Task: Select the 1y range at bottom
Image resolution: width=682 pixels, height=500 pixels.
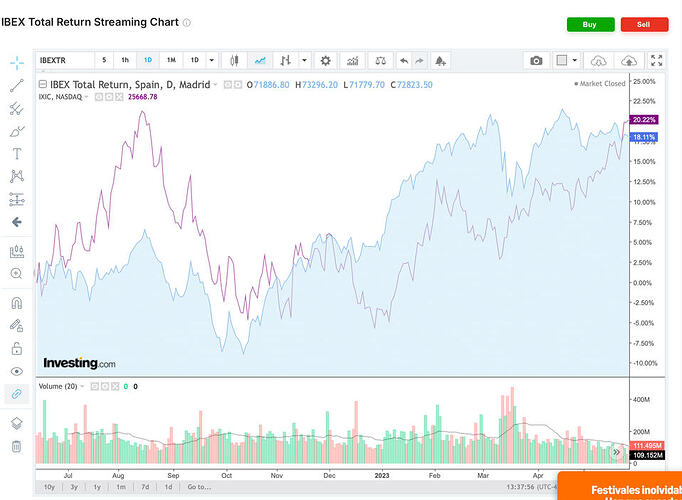Action: coord(97,487)
